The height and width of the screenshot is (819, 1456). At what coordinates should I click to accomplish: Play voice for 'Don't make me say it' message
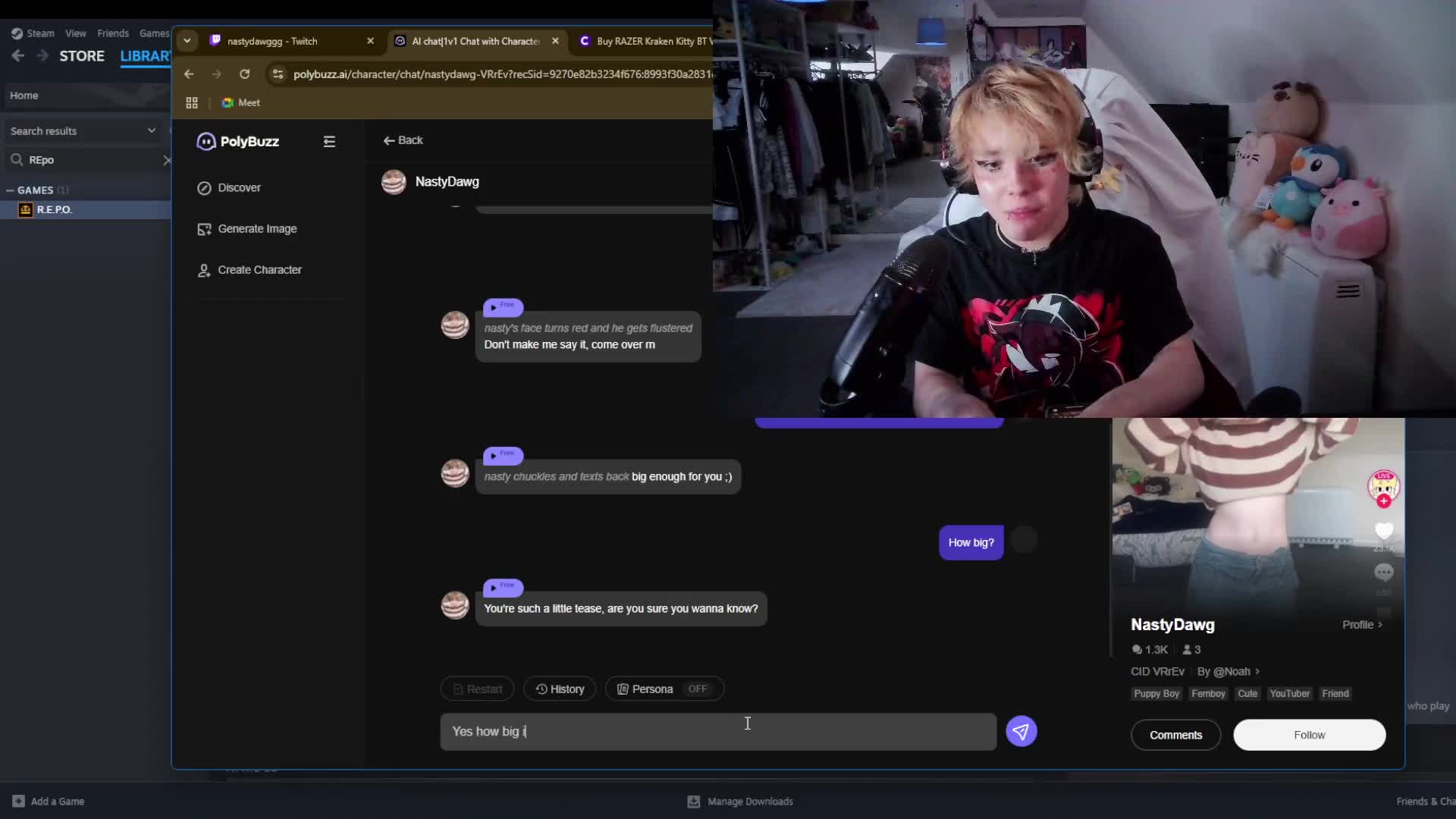pos(503,307)
